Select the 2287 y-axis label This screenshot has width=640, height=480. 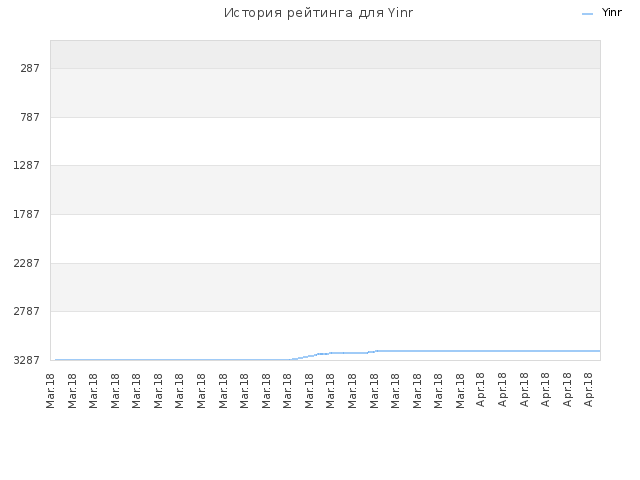point(27,263)
